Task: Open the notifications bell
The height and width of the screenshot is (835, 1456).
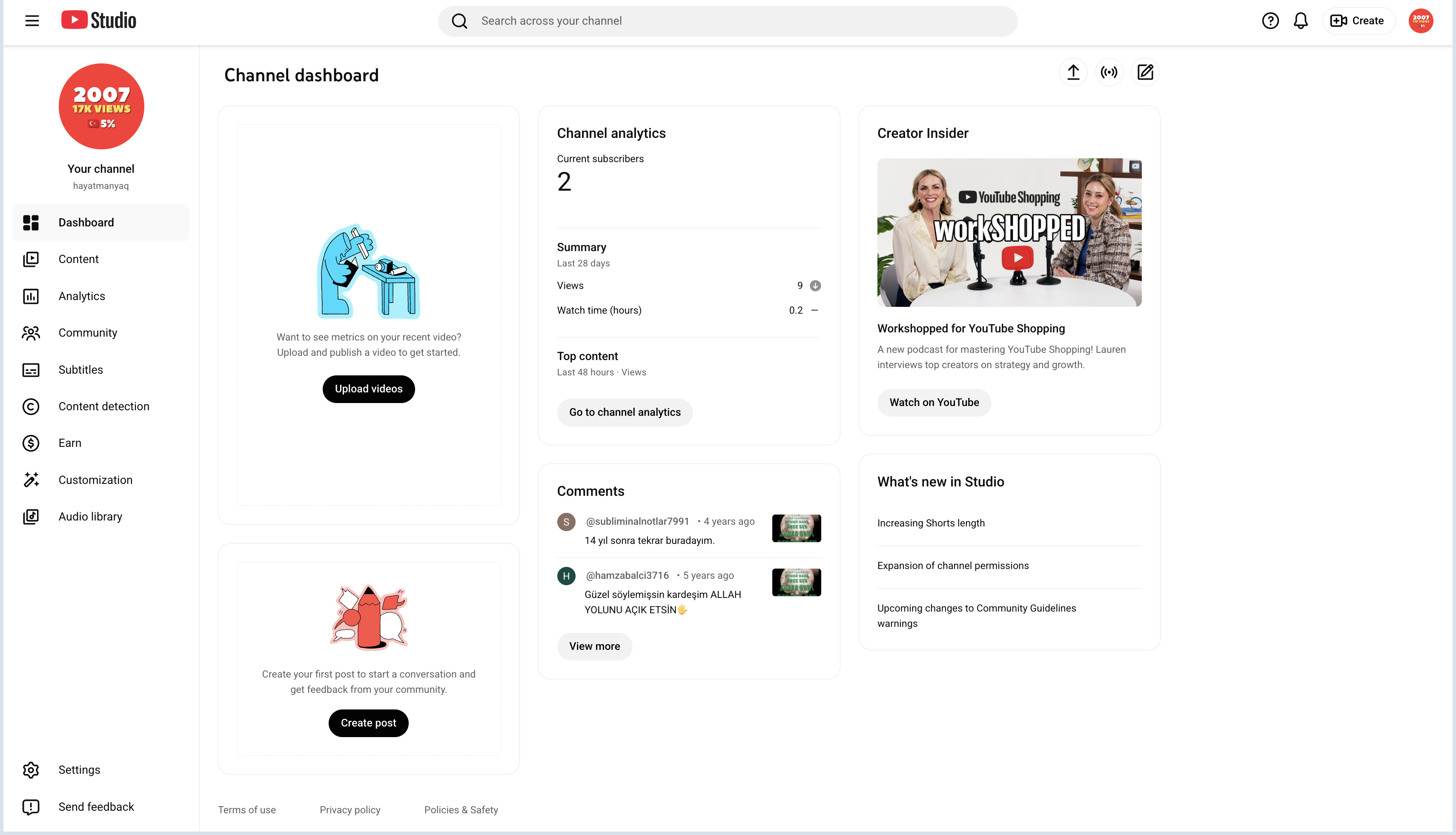Action: 1301,21
